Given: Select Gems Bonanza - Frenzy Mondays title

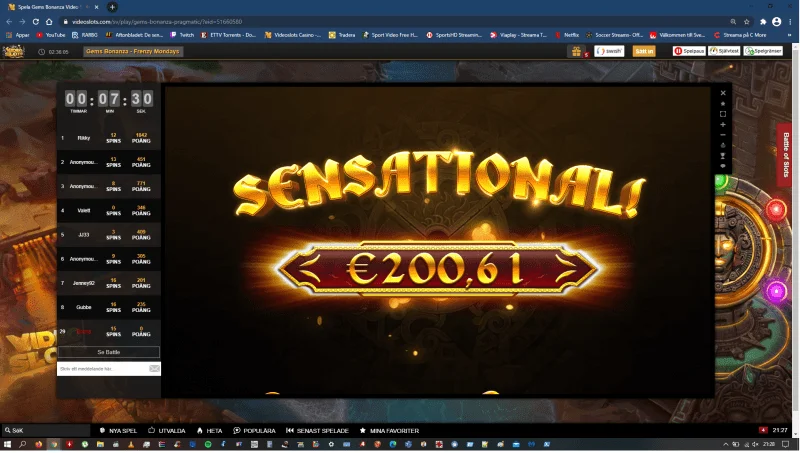Looking at the screenshot, I should (133, 52).
